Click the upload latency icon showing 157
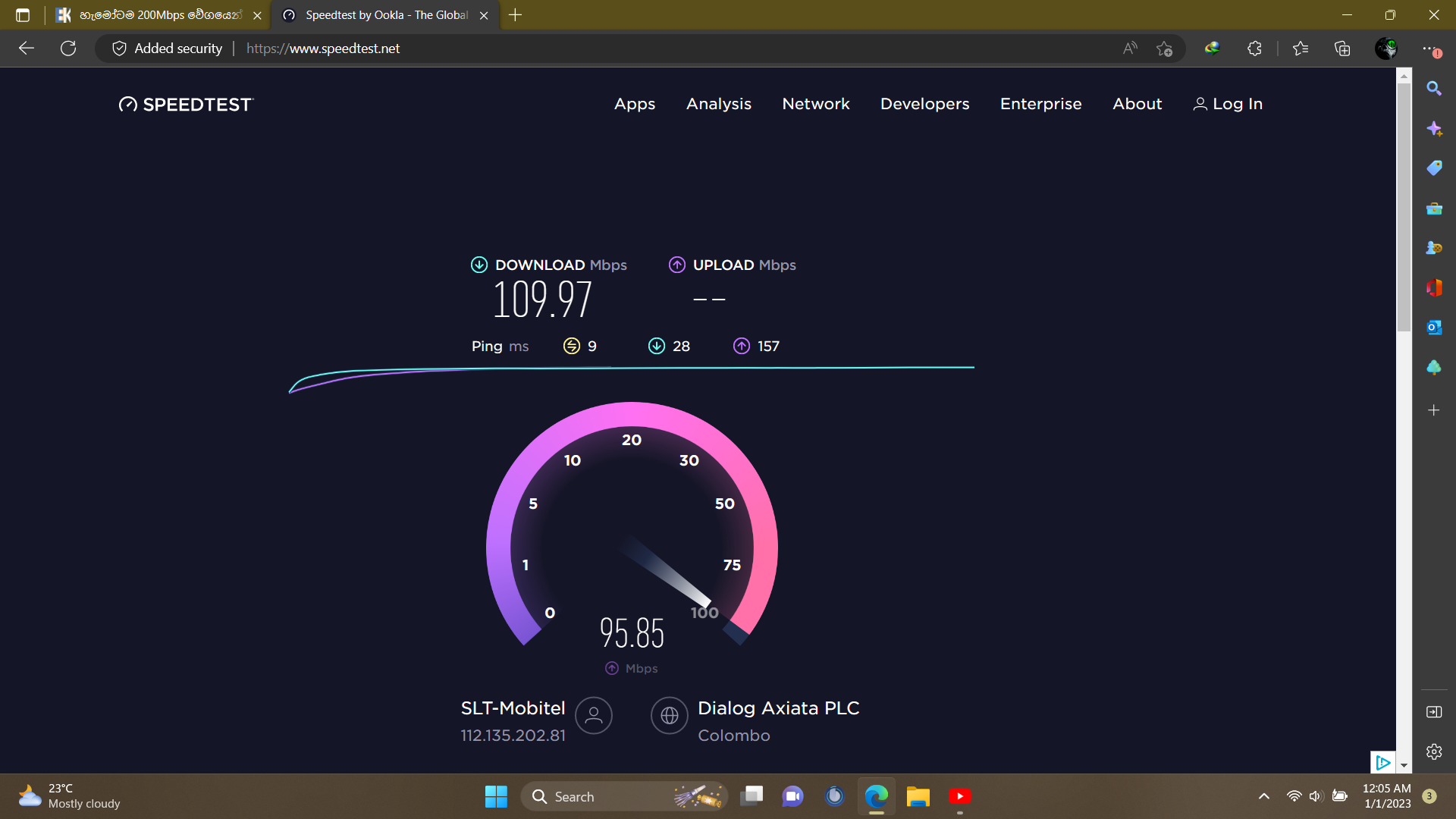Image resolution: width=1456 pixels, height=819 pixels. click(x=742, y=346)
